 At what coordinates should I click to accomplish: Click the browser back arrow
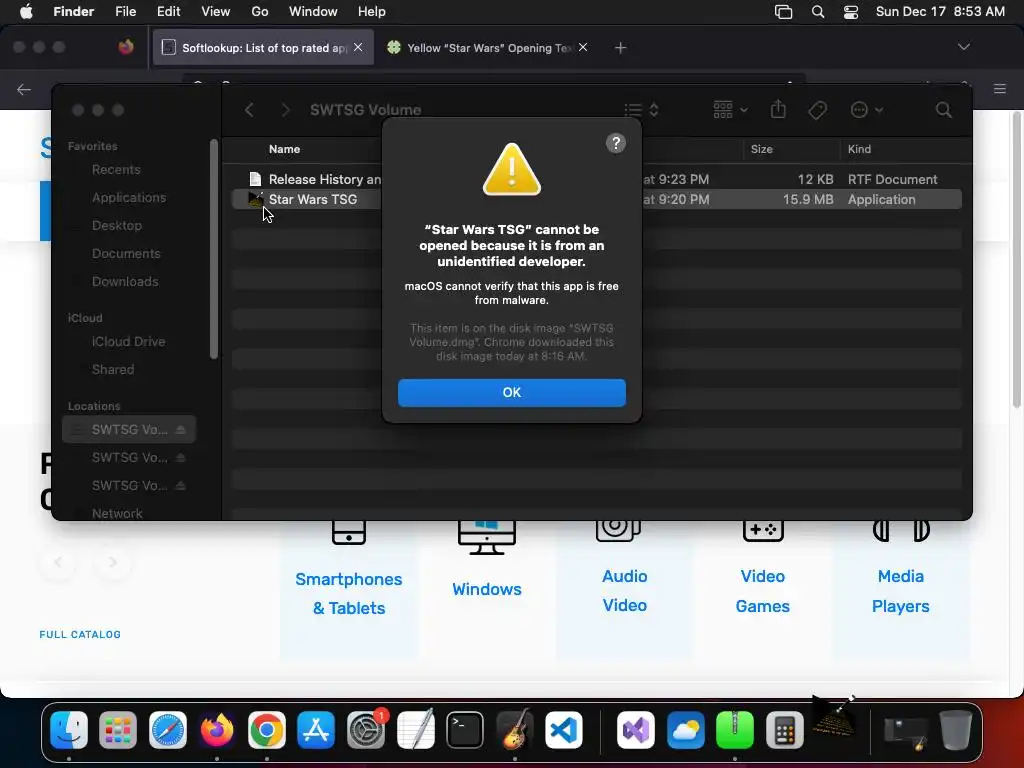click(x=24, y=89)
